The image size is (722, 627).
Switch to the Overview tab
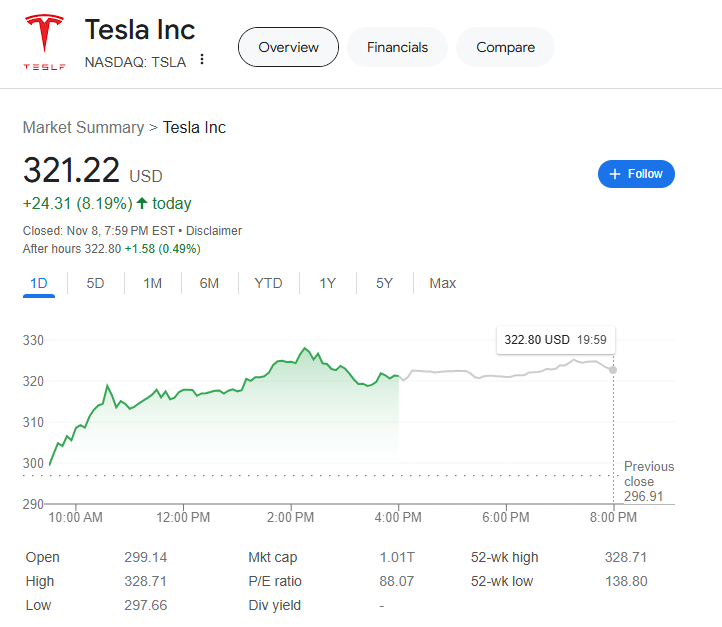[x=288, y=47]
